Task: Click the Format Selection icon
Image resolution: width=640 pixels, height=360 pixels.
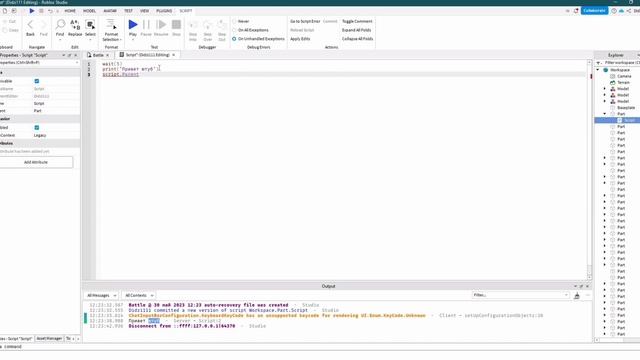Action: (111, 24)
